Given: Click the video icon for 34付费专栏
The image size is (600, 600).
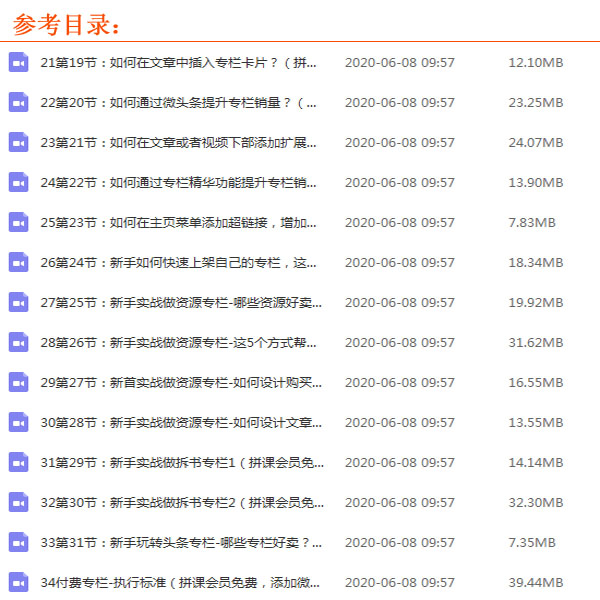Looking at the screenshot, I should (x=18, y=582).
